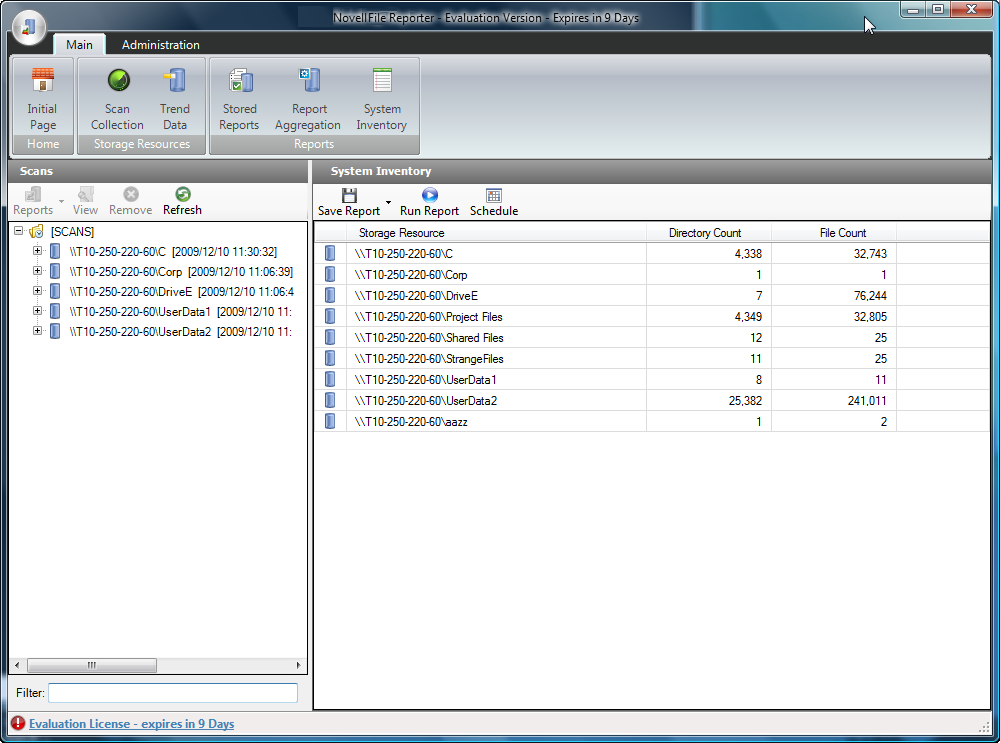This screenshot has height=743, width=1000.
Task: Expand the UserData1 scan node
Action: [x=38, y=311]
